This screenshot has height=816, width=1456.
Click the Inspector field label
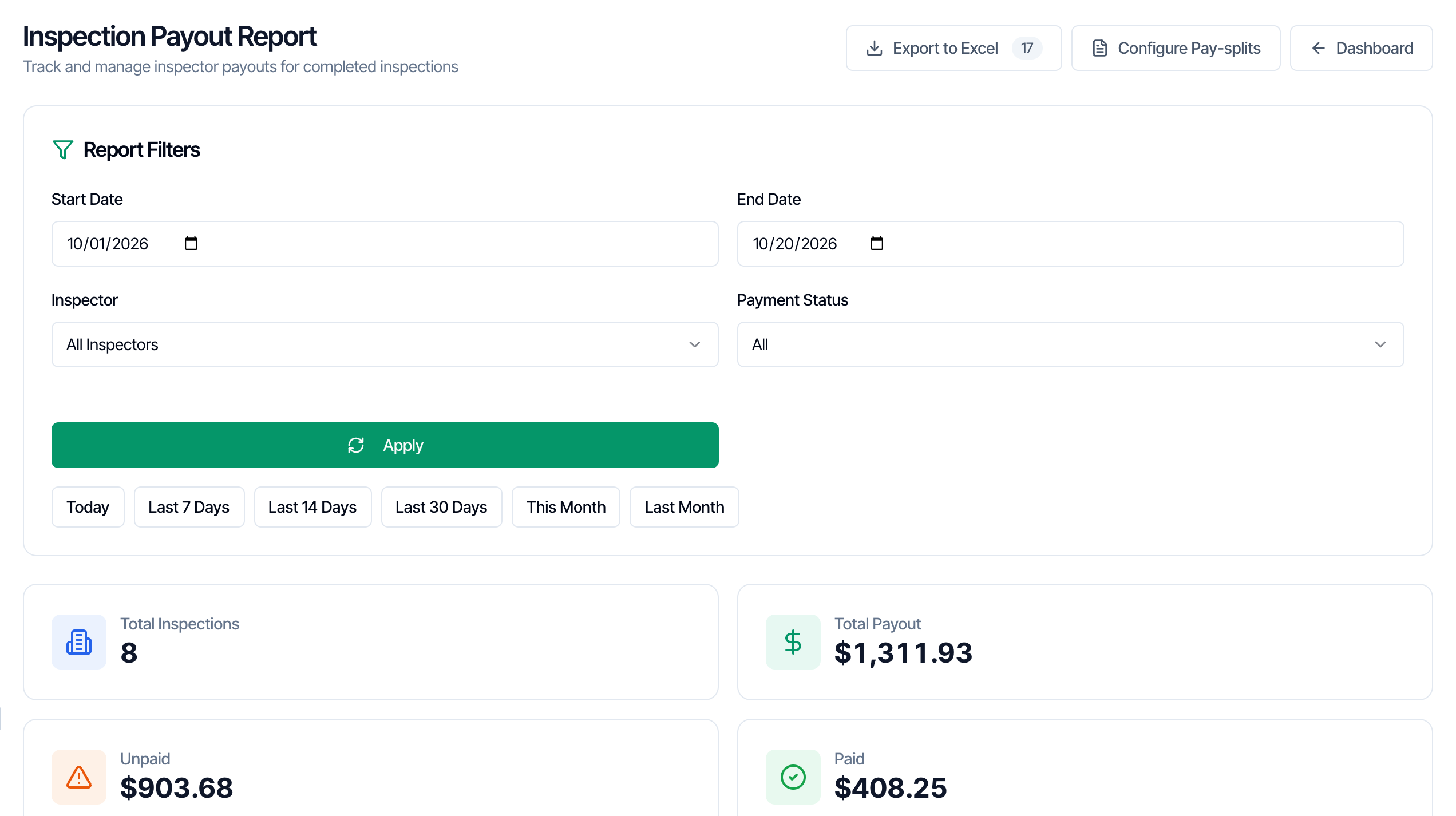coord(84,300)
